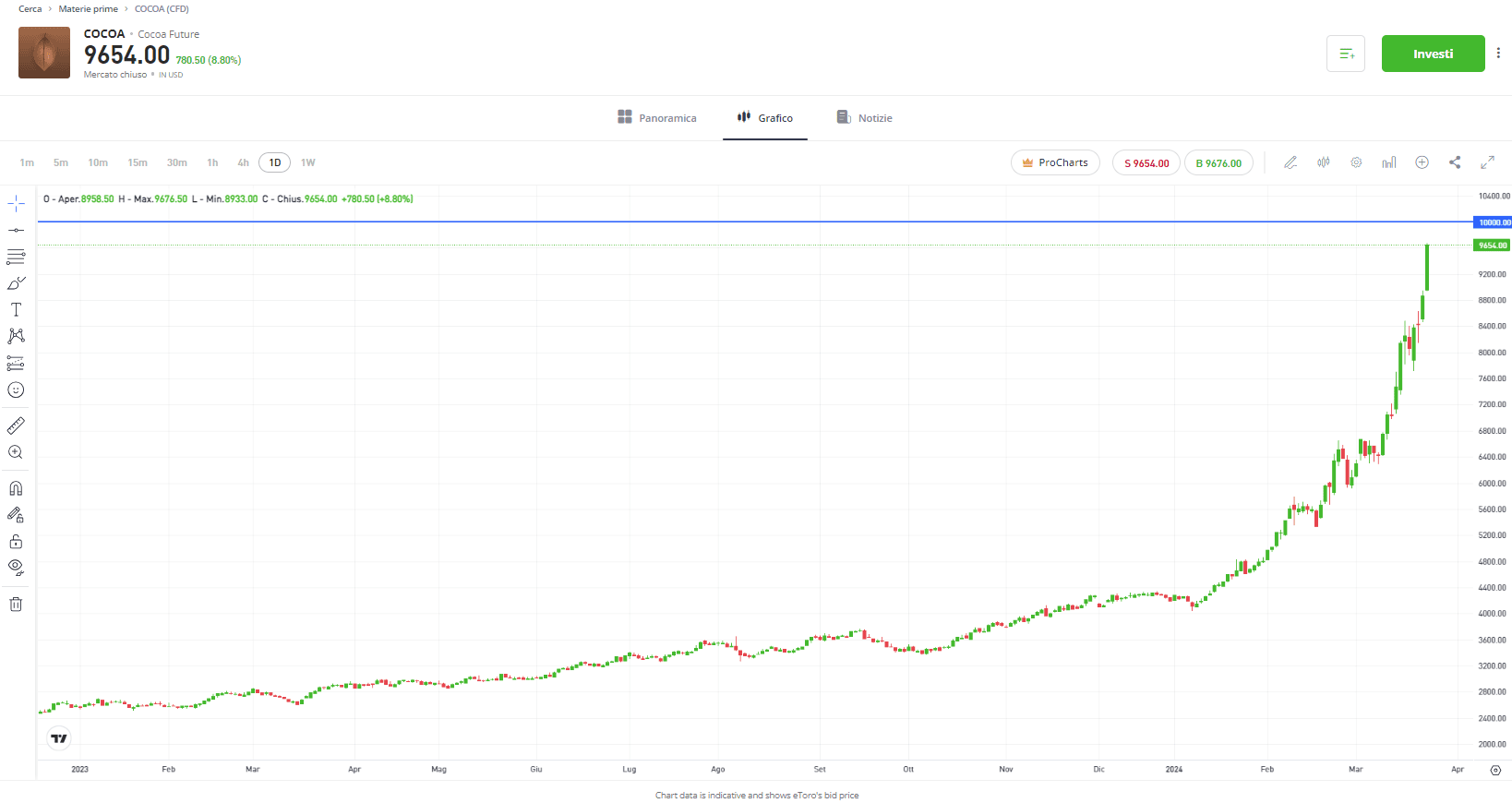This screenshot has height=803, width=1512.
Task: Open the three-dot more options menu
Action: (1498, 54)
